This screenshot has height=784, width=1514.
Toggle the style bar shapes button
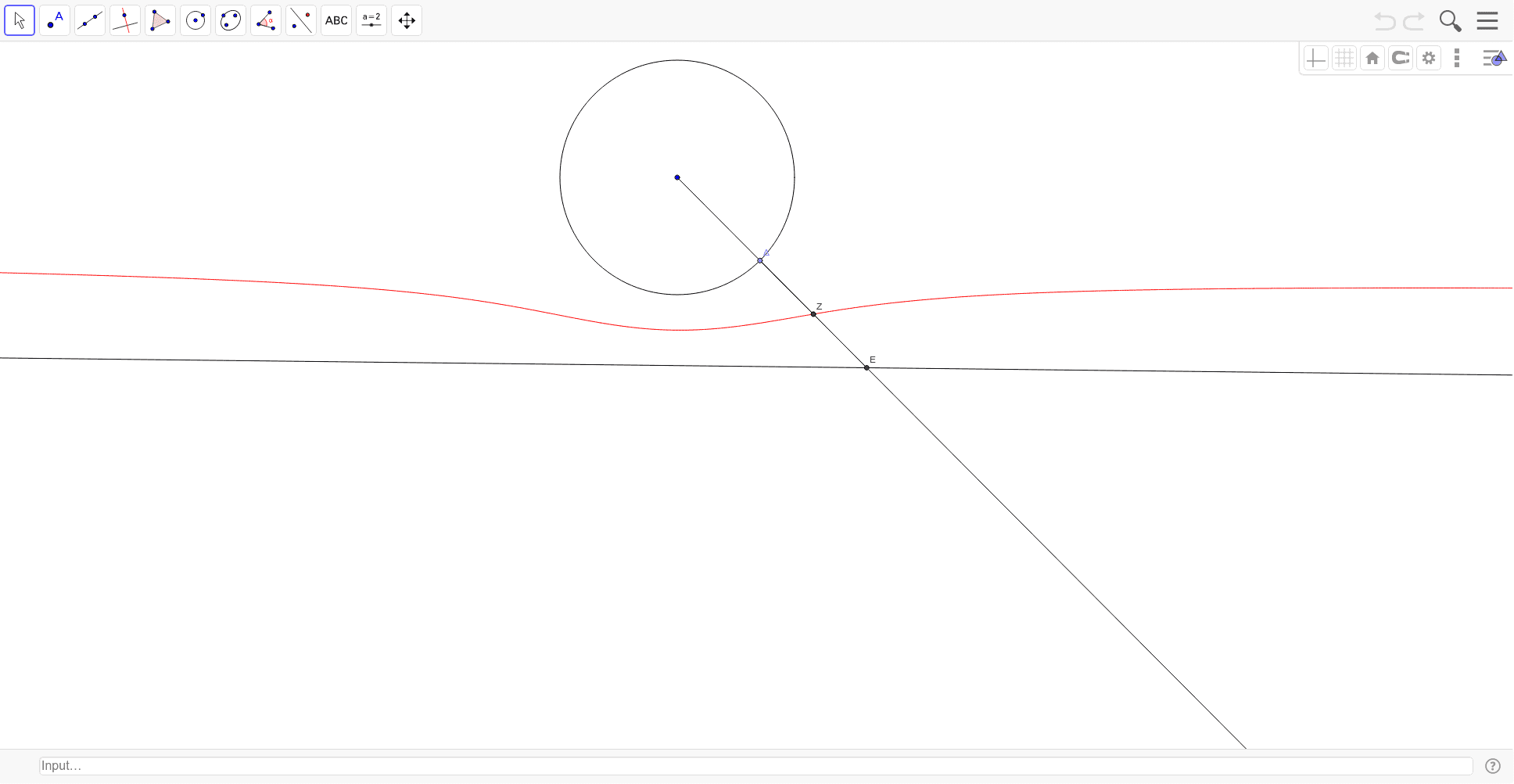pos(1494,58)
